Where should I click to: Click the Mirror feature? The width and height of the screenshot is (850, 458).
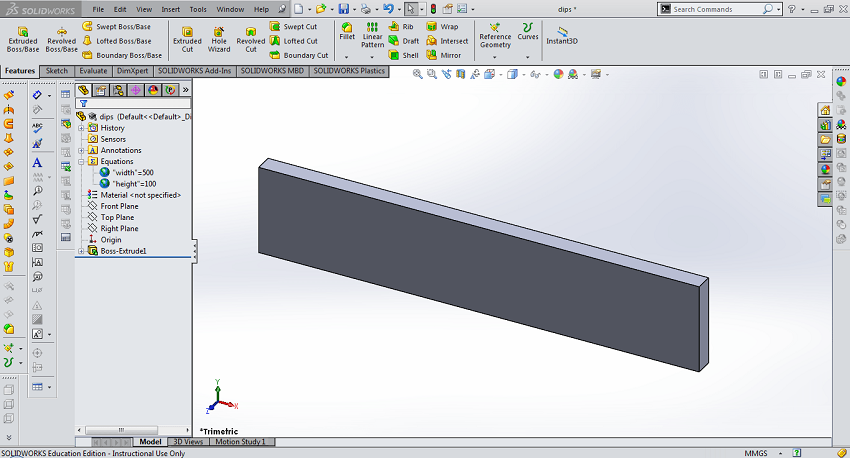pos(443,55)
